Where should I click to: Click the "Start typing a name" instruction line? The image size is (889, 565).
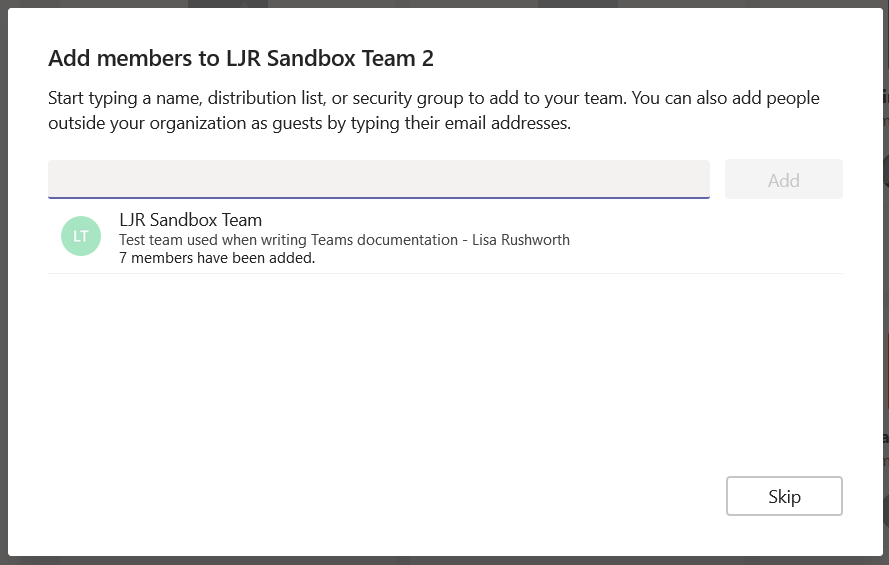pyautogui.click(x=434, y=98)
